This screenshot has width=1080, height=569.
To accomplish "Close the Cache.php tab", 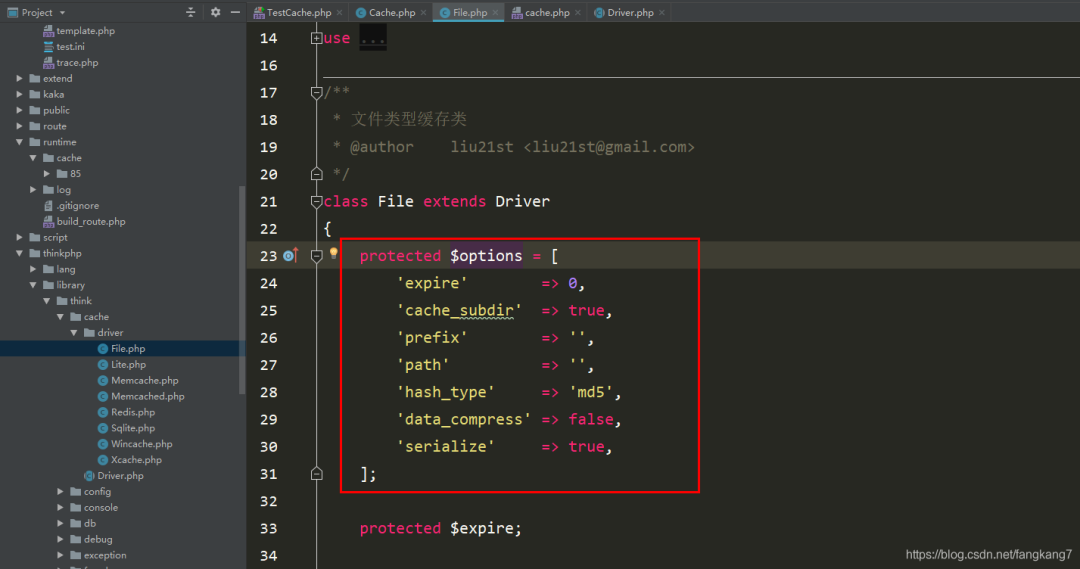I will tap(424, 12).
